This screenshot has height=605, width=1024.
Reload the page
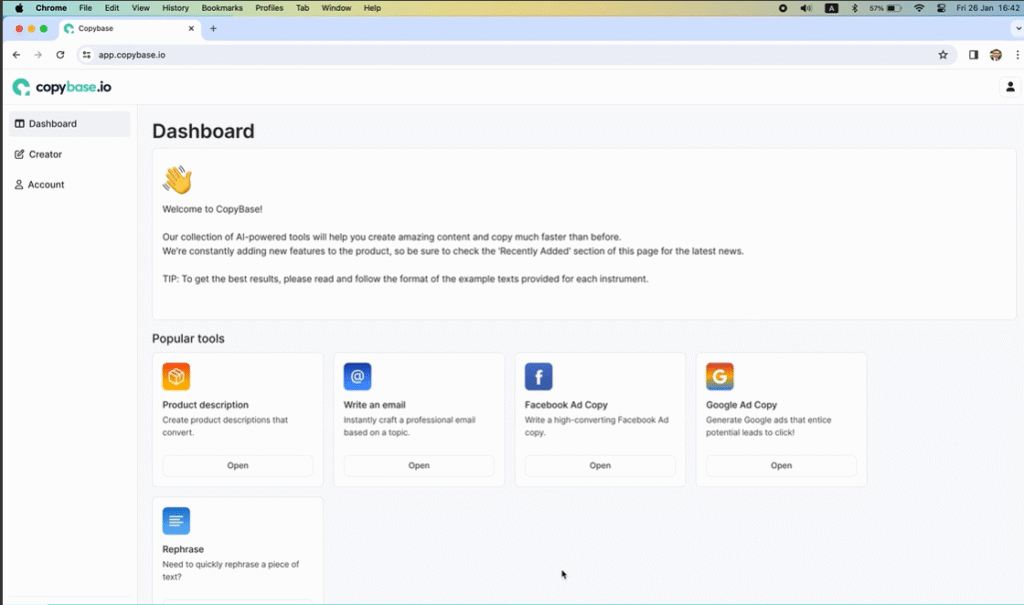click(x=60, y=55)
